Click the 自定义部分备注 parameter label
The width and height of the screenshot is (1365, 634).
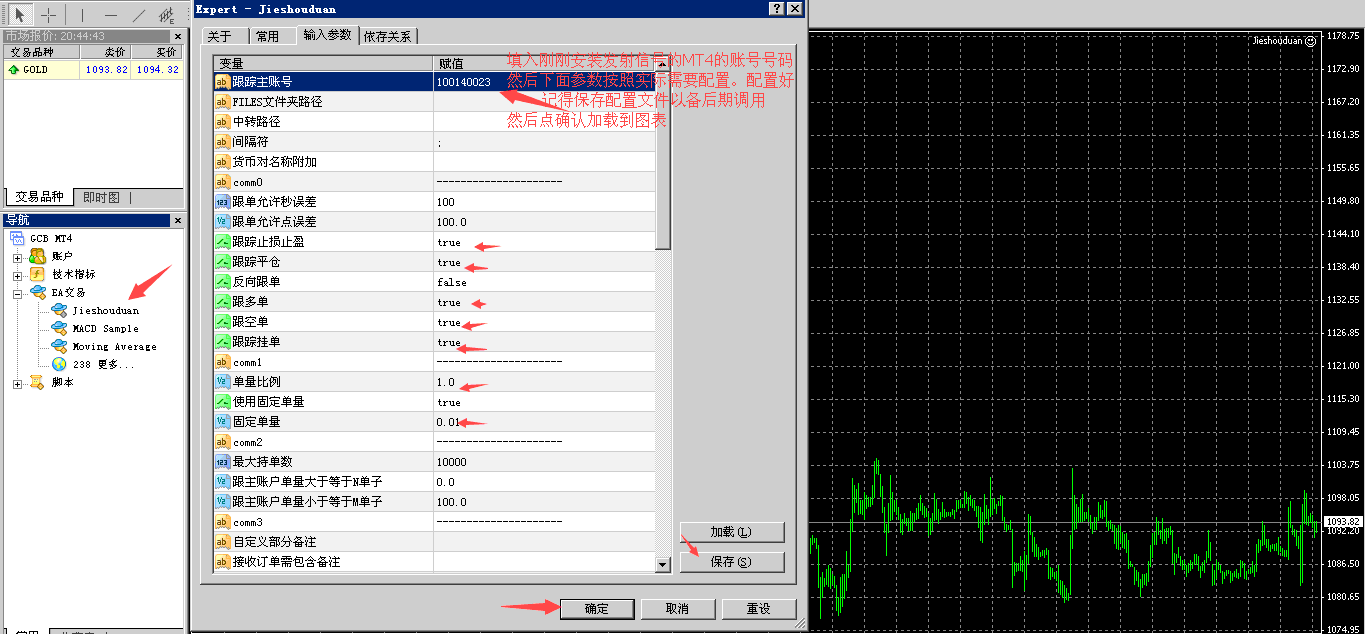point(274,542)
